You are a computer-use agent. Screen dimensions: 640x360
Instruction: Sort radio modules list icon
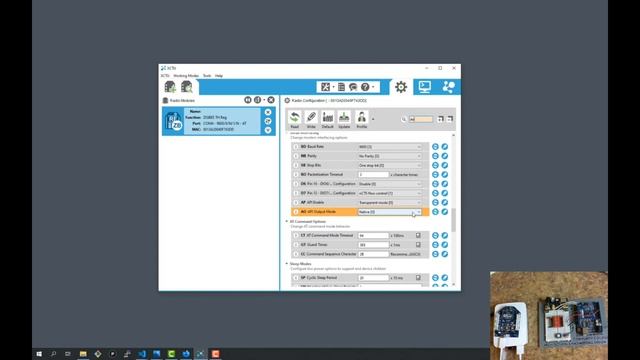coord(258,100)
